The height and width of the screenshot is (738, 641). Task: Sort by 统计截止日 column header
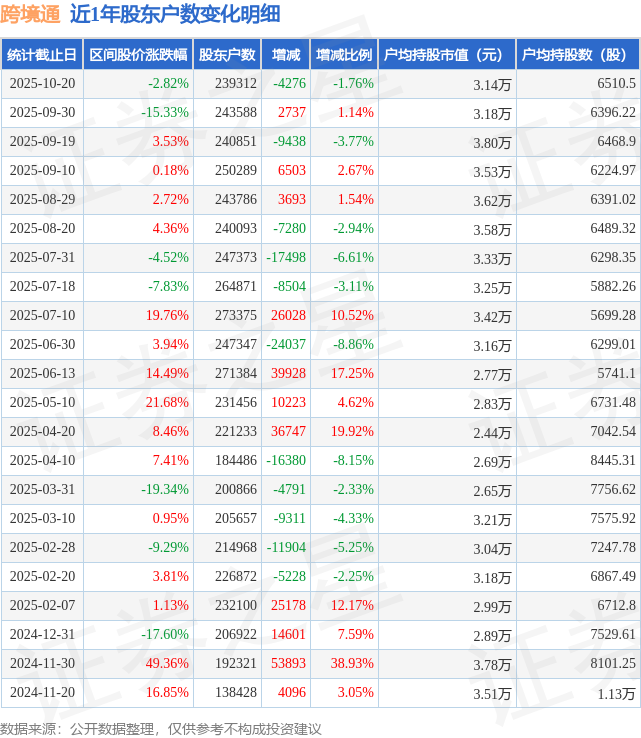click(x=41, y=55)
